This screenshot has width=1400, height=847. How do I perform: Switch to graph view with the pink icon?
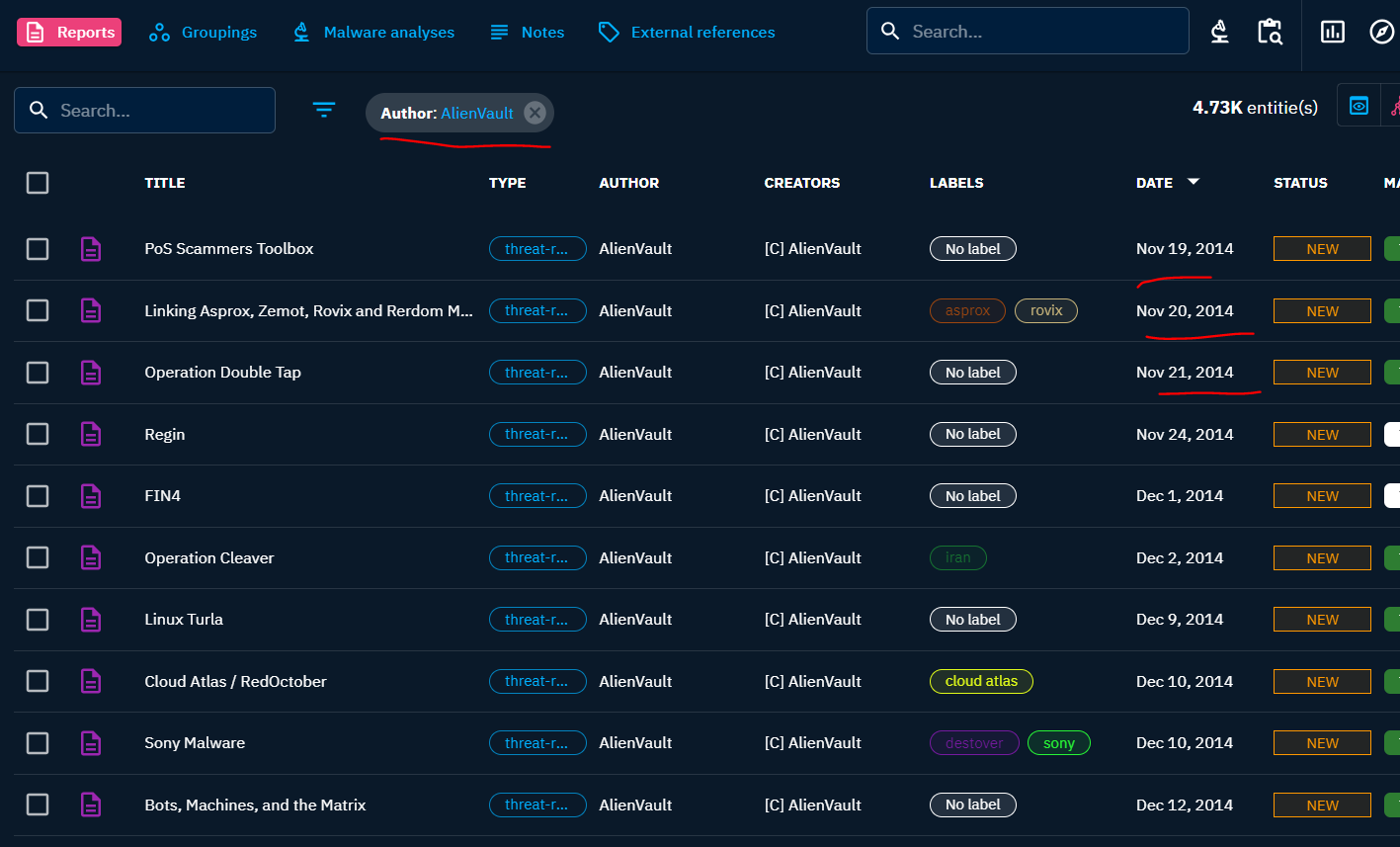1394,106
